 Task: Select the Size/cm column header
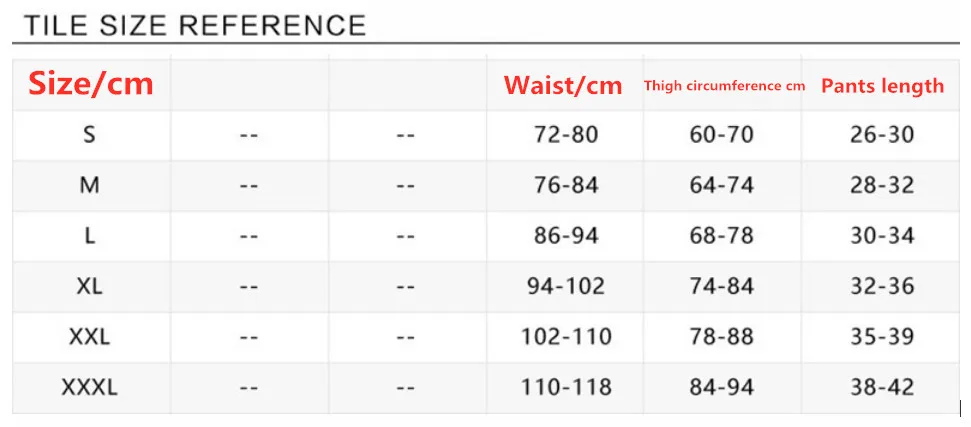tap(91, 84)
